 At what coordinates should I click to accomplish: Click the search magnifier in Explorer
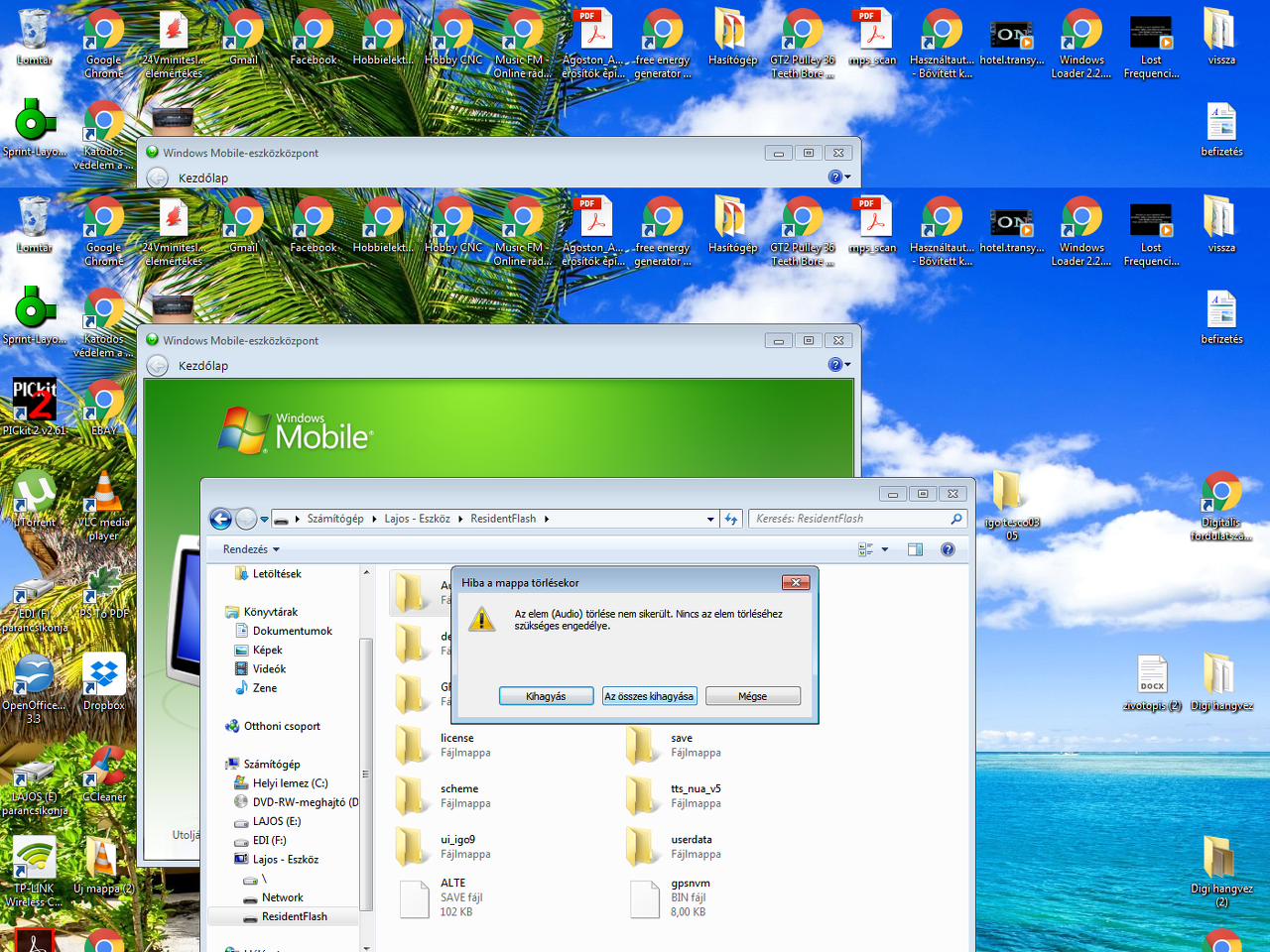[956, 519]
